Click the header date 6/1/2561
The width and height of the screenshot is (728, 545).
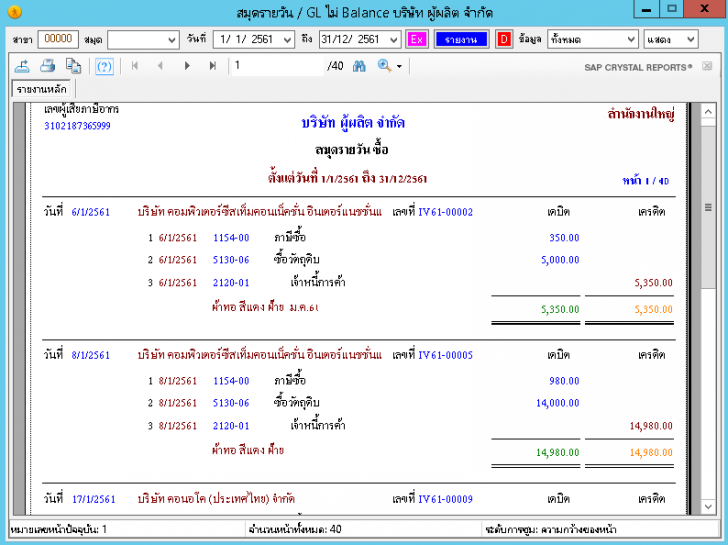(x=91, y=212)
